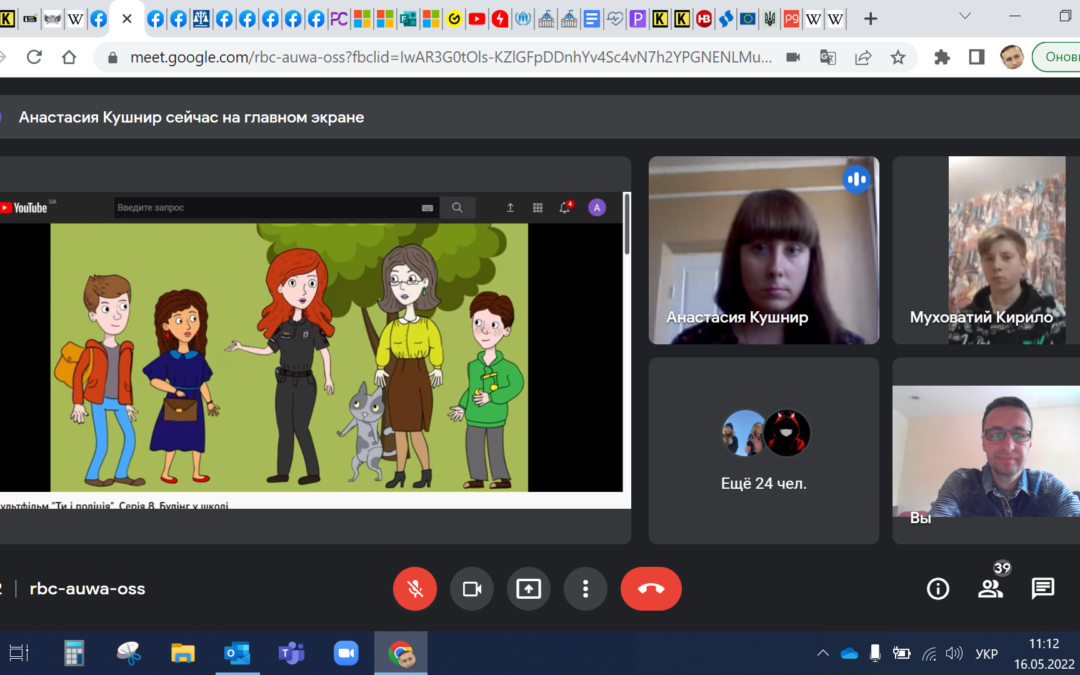Open Zoom from the taskbar
The width and height of the screenshot is (1080, 675).
[x=346, y=652]
